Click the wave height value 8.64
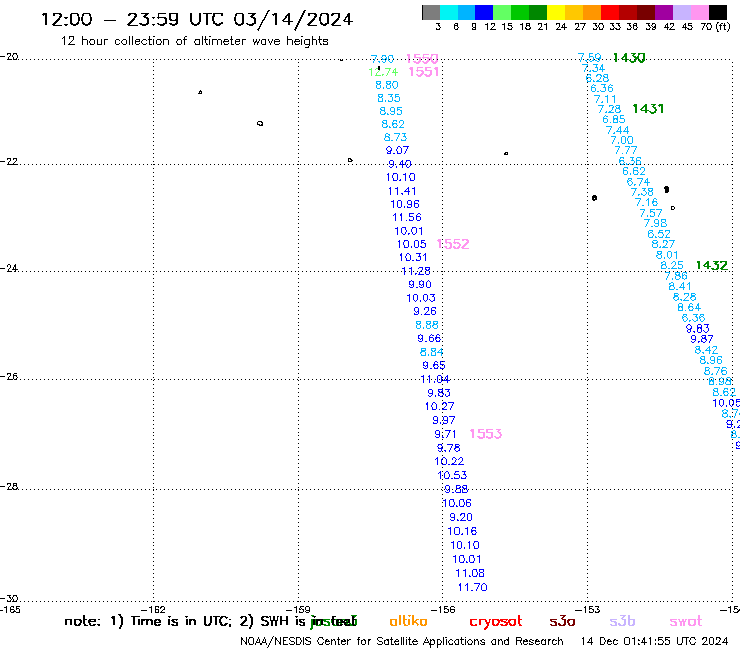Image resolution: width=740 pixels, height=650 pixels. [689, 307]
